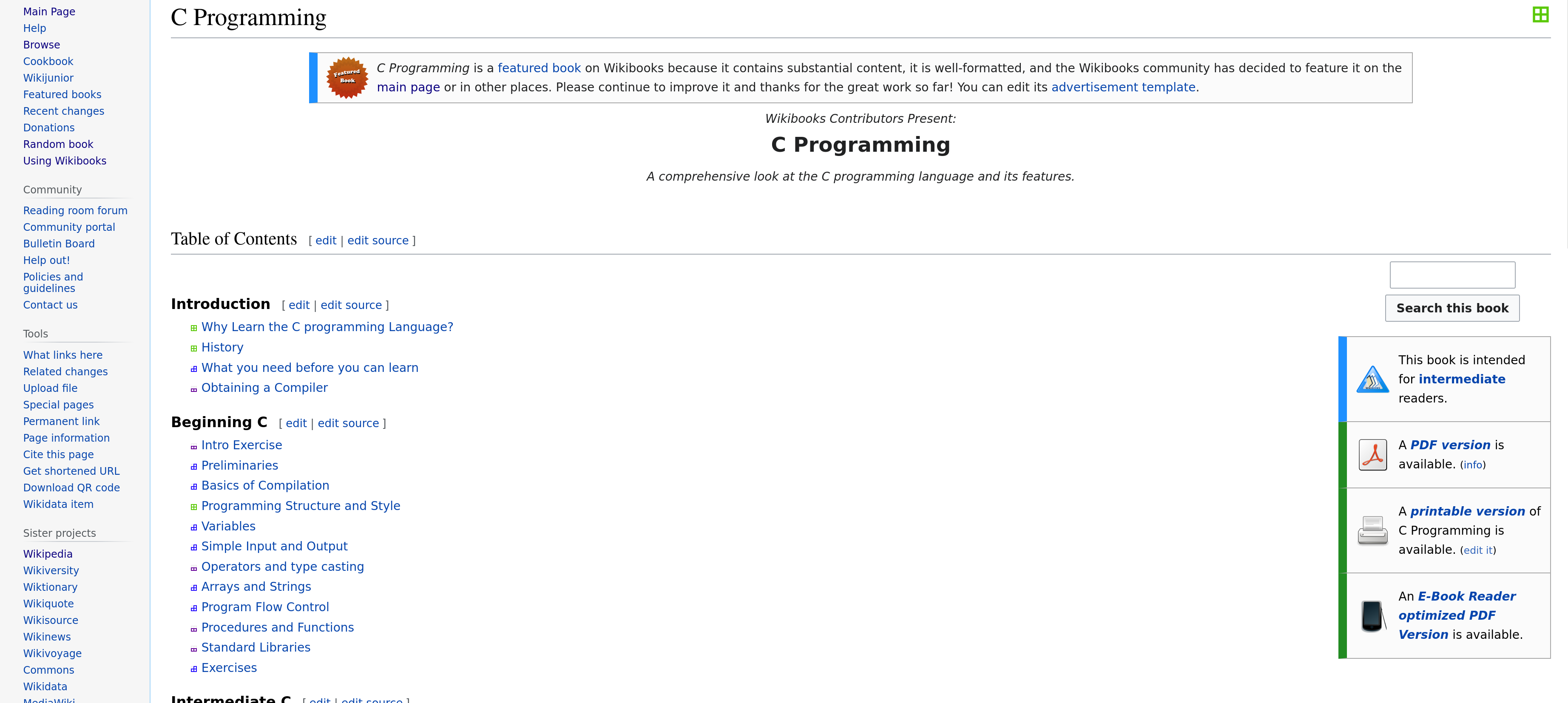Click stage icon beside Arrays and Strings
Screen dimensions: 1568x703
[193, 588]
